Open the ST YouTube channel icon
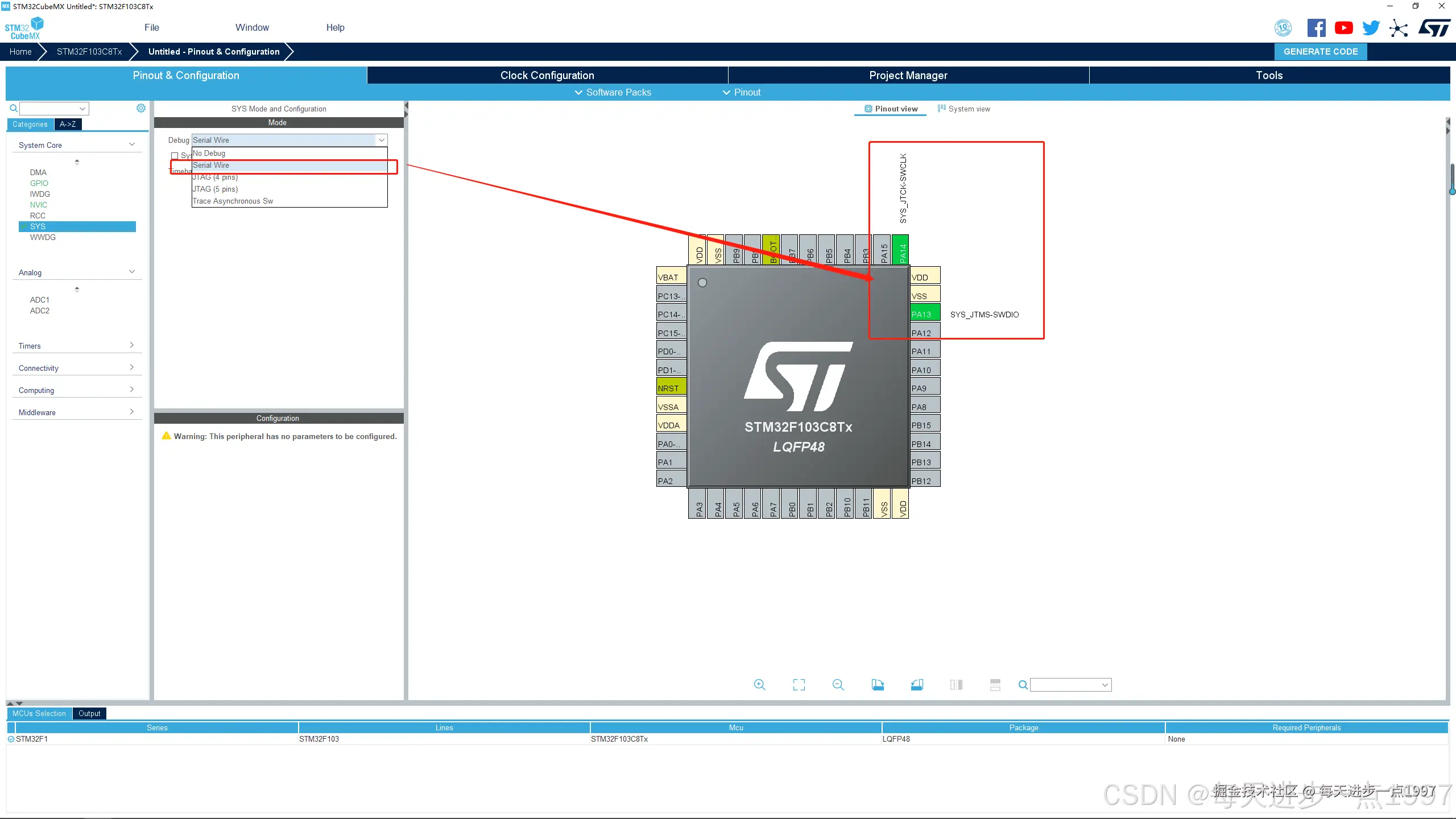 click(1343, 28)
